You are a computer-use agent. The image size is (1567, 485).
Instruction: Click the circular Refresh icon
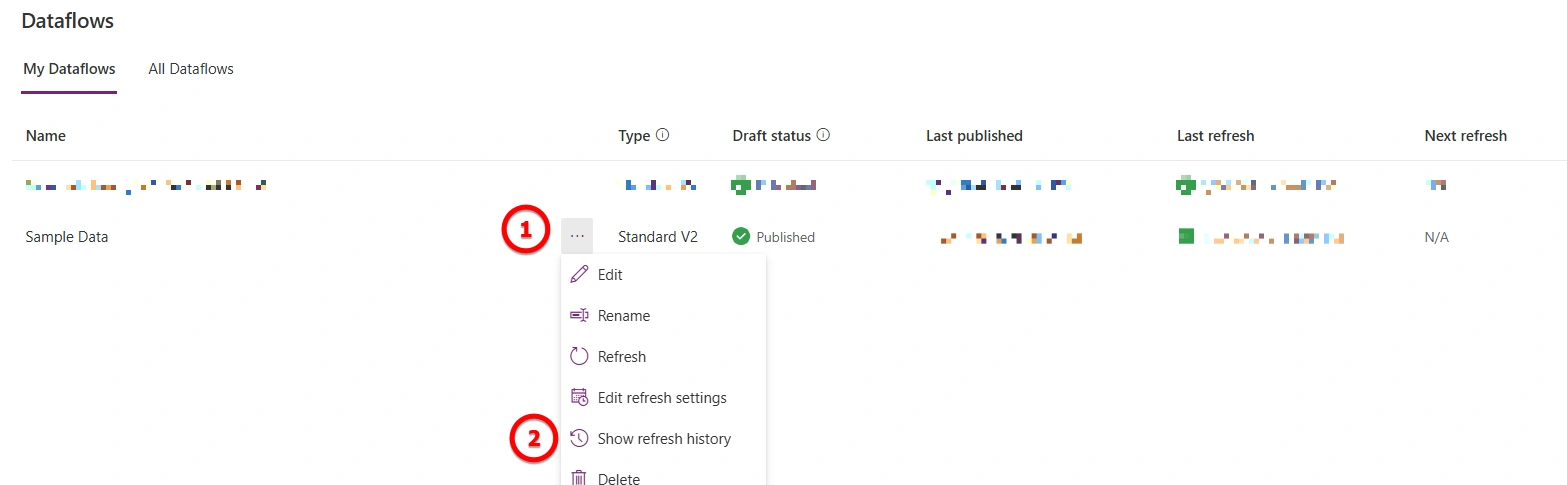(579, 356)
